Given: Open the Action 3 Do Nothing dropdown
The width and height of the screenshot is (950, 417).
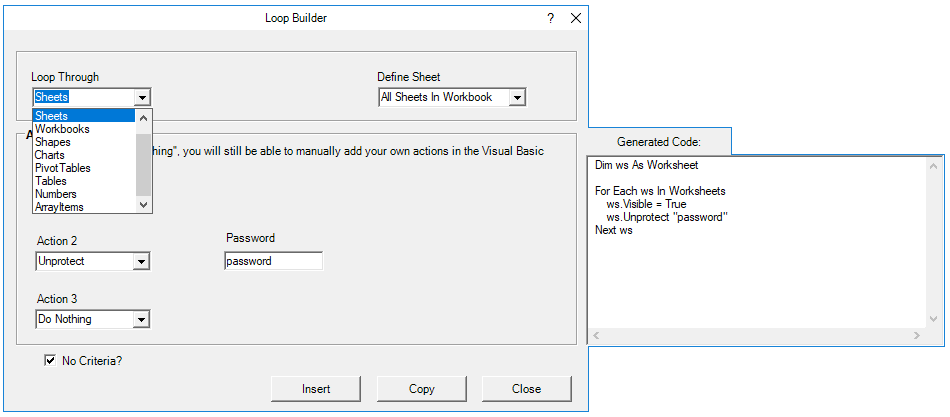Looking at the screenshot, I should point(142,320).
